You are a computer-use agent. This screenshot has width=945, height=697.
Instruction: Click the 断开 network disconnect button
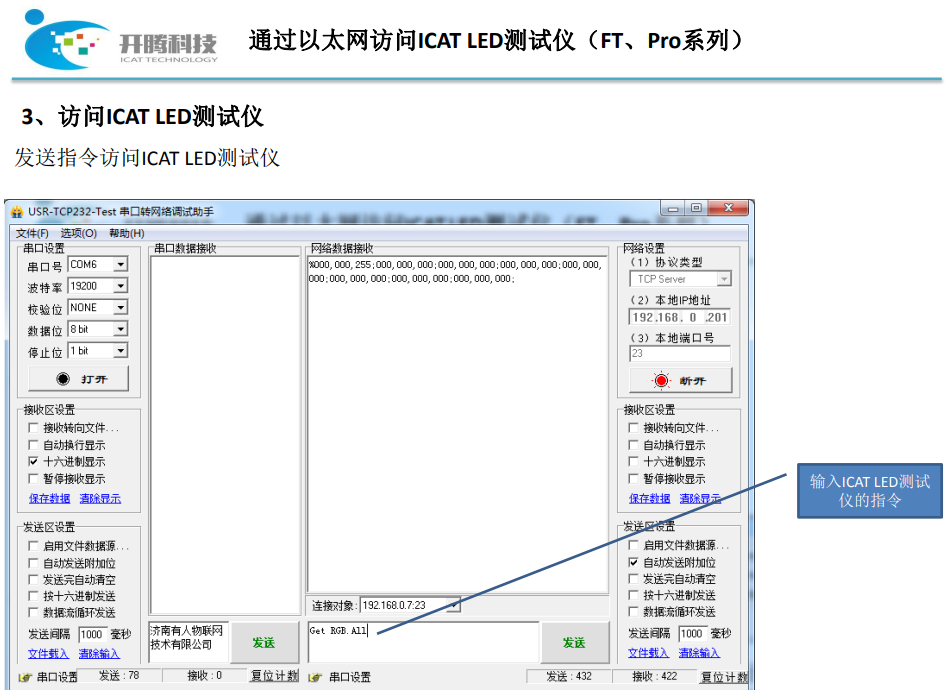point(680,380)
